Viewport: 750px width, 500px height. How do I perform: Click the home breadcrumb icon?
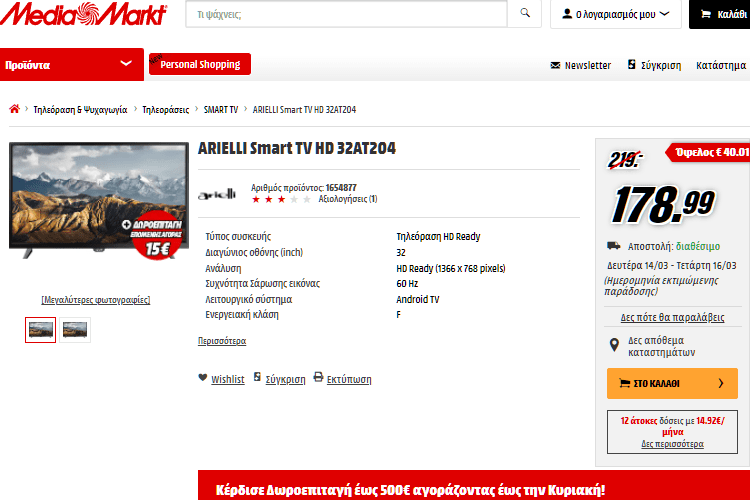click(x=14, y=109)
